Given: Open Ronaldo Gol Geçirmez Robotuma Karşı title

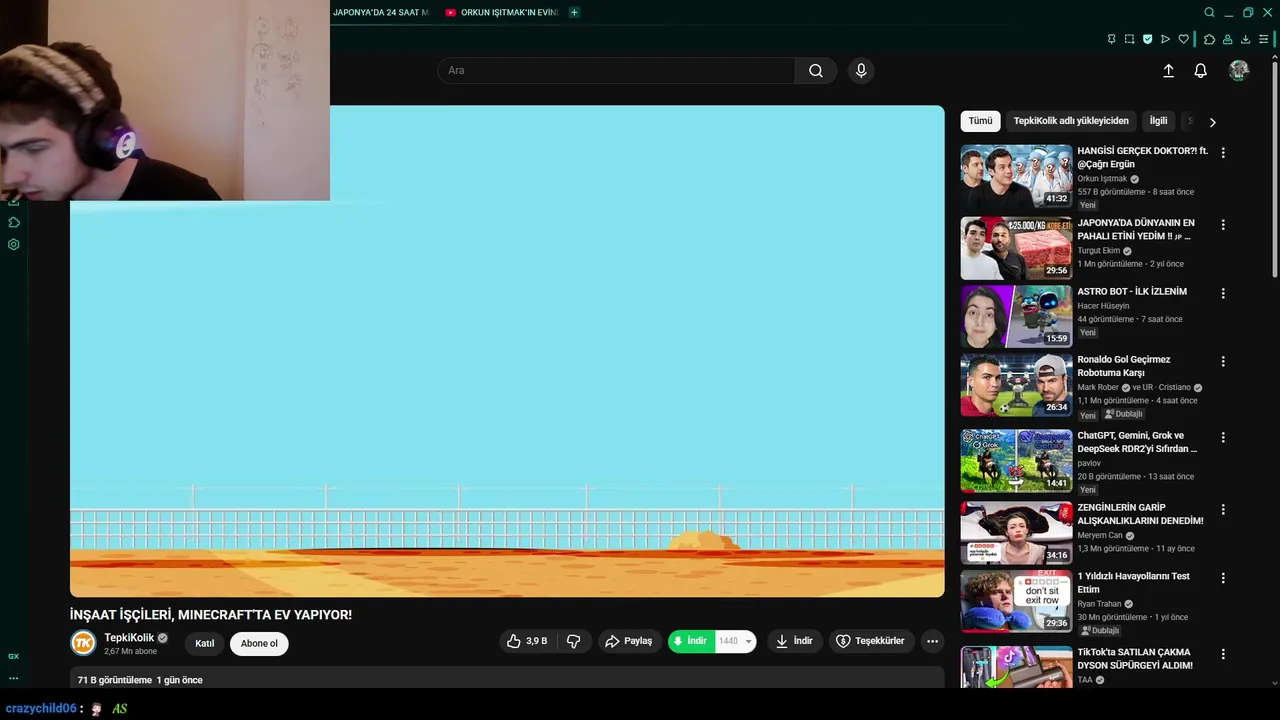Looking at the screenshot, I should [1124, 366].
